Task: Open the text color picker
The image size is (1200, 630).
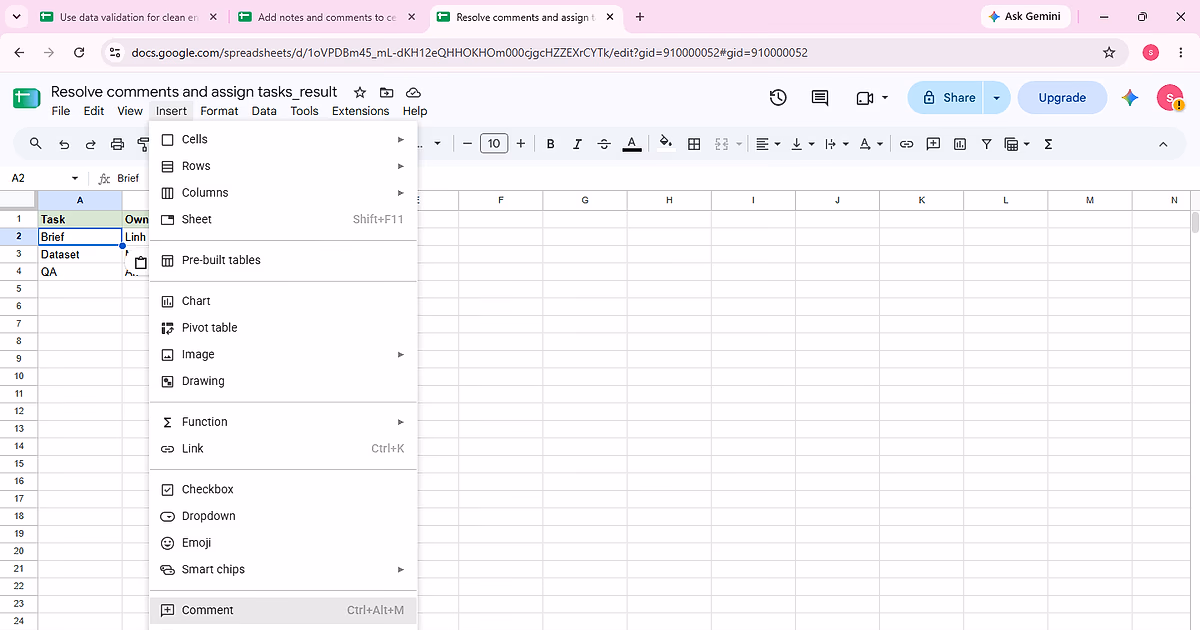Action: click(x=632, y=144)
